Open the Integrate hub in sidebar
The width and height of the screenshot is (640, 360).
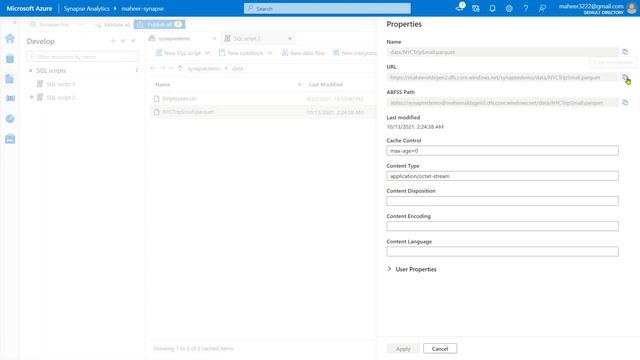pyautogui.click(x=10, y=98)
